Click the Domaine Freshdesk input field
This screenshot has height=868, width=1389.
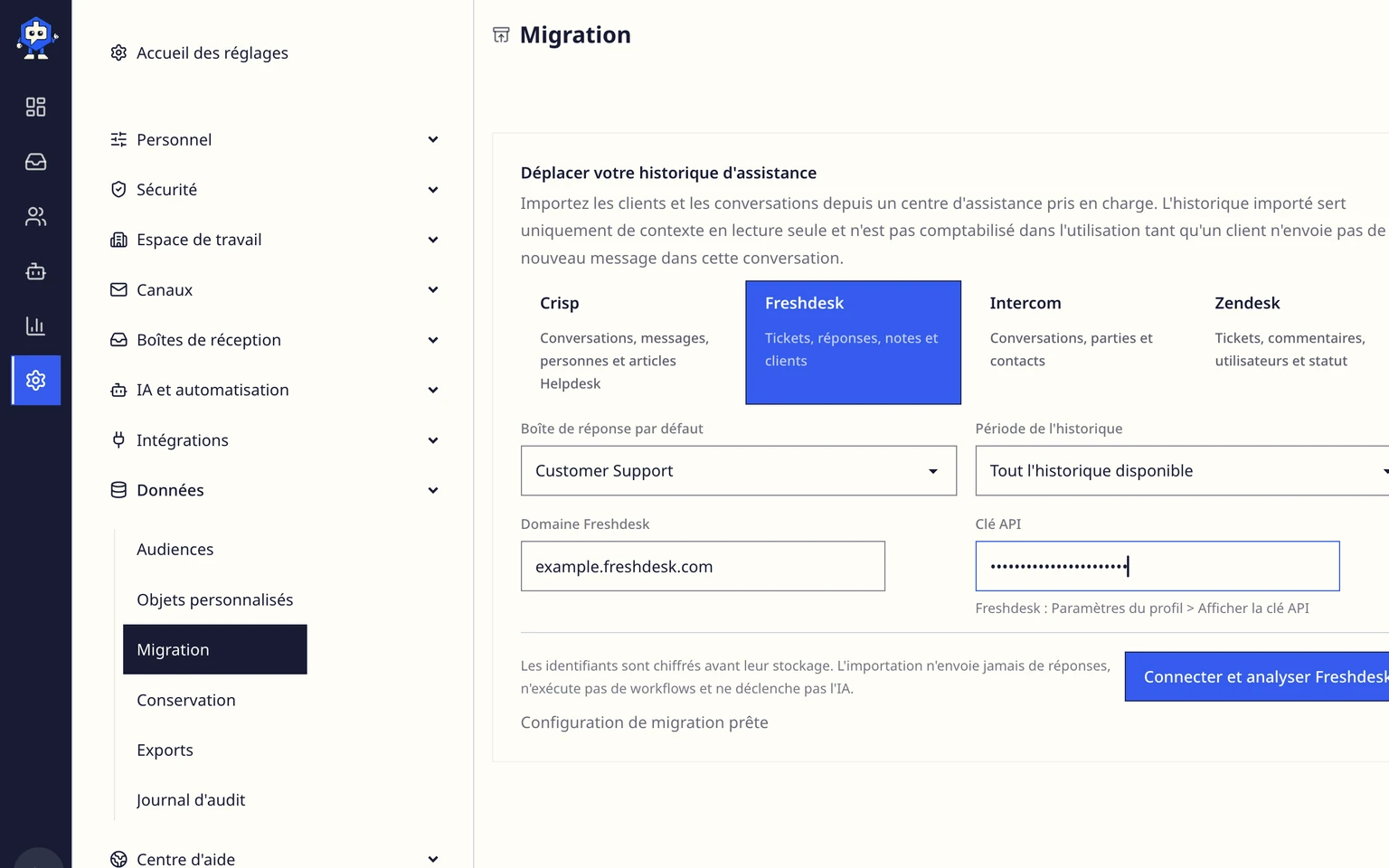[703, 566]
